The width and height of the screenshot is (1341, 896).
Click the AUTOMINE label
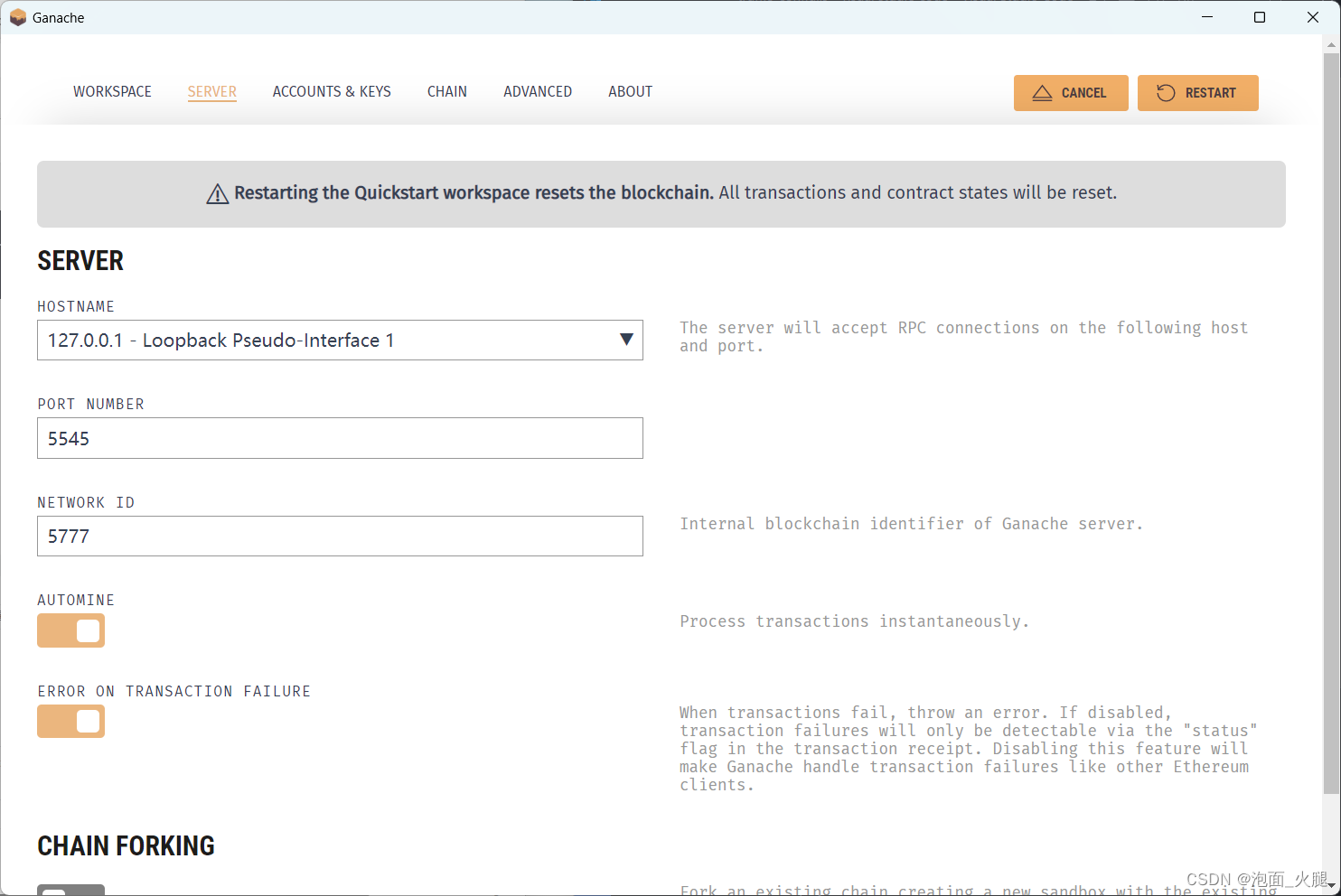tap(76, 600)
